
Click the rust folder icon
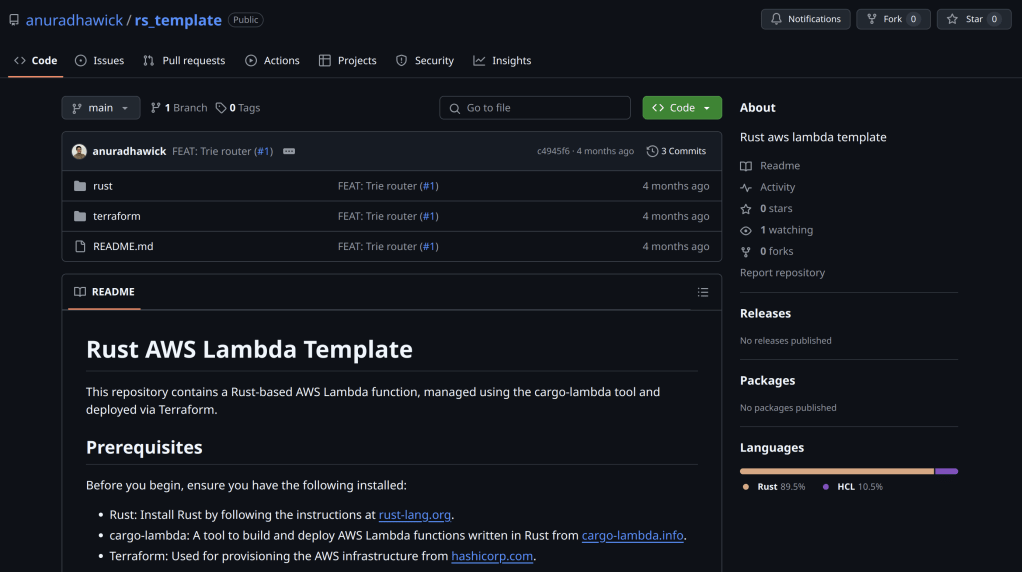[x=80, y=186]
